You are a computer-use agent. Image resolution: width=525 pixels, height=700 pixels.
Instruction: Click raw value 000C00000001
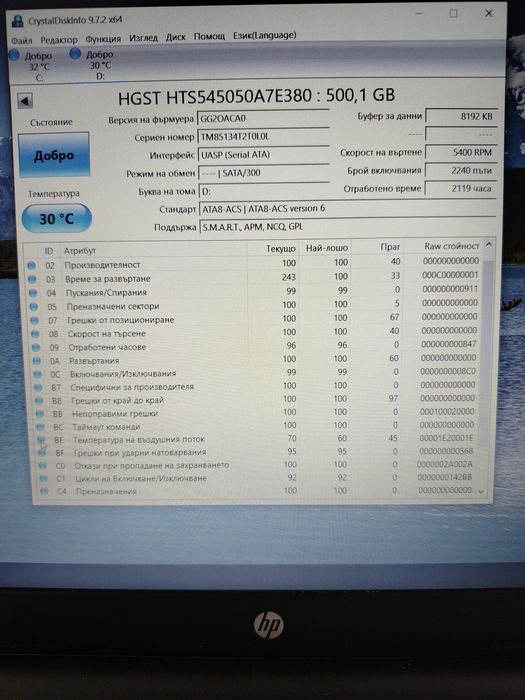(x=450, y=275)
